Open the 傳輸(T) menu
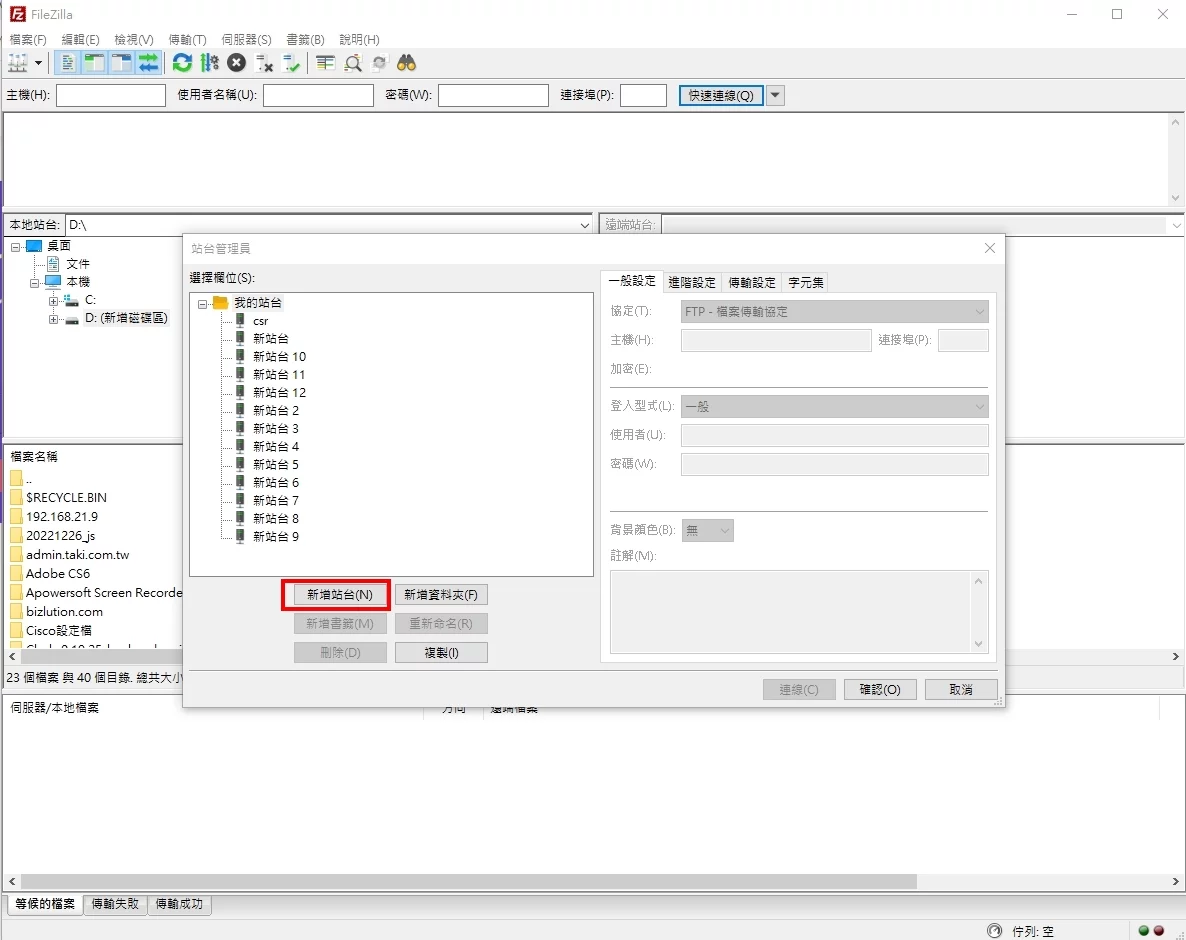 pyautogui.click(x=187, y=39)
